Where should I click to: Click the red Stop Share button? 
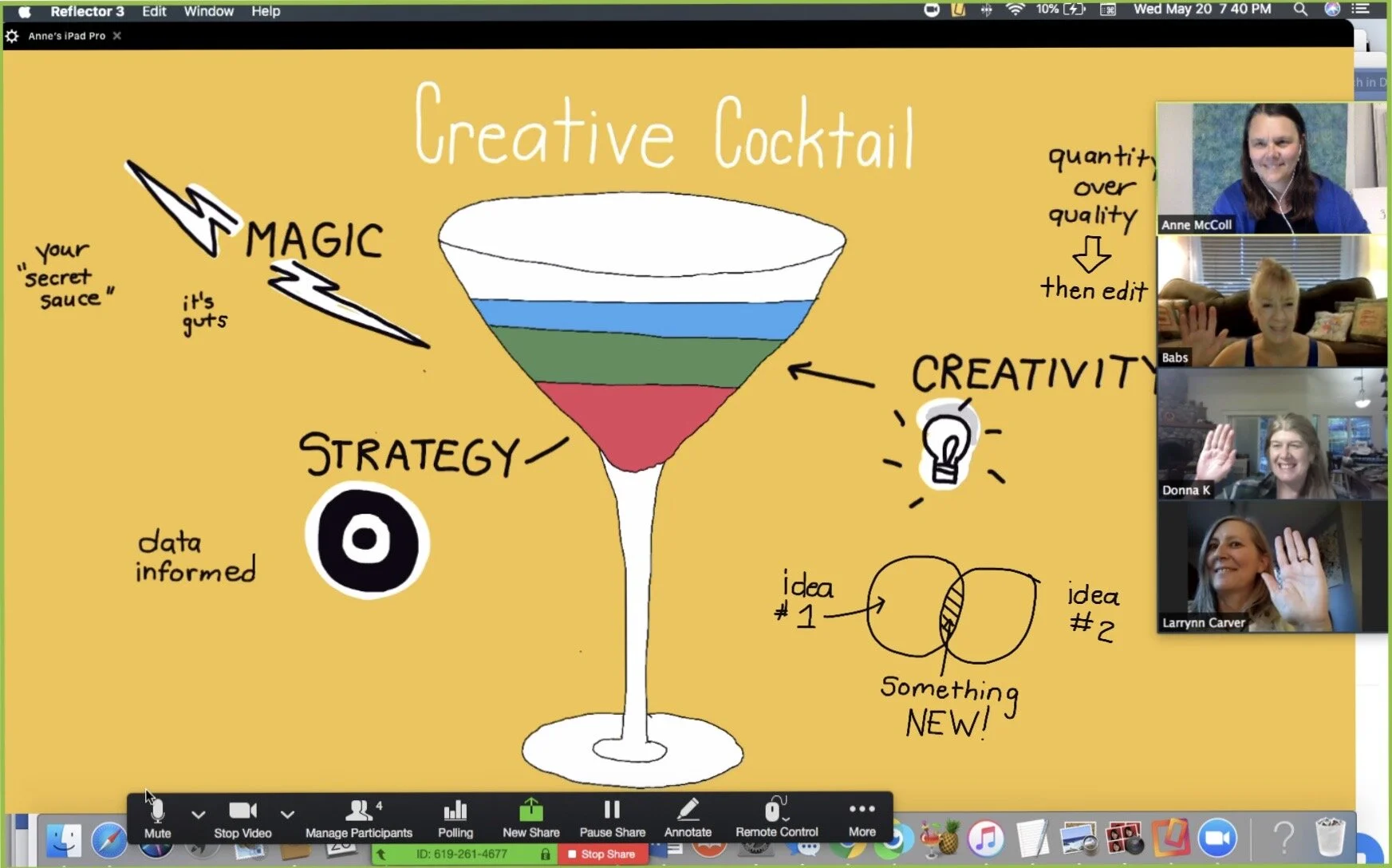click(603, 854)
